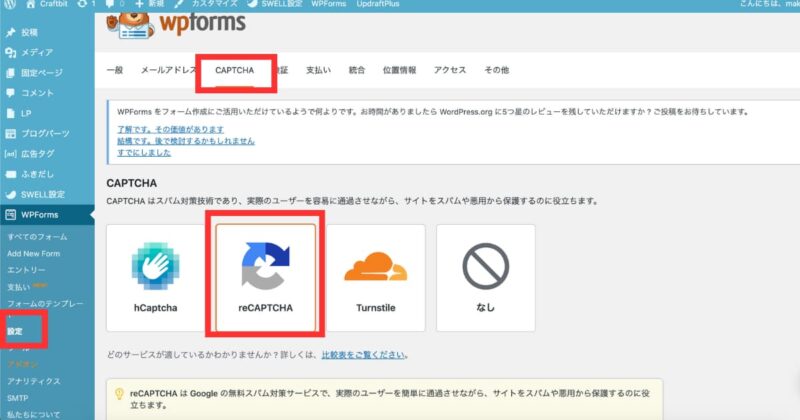Click the reCAPTCHA description notice text
800x420 pixels.
point(390,399)
